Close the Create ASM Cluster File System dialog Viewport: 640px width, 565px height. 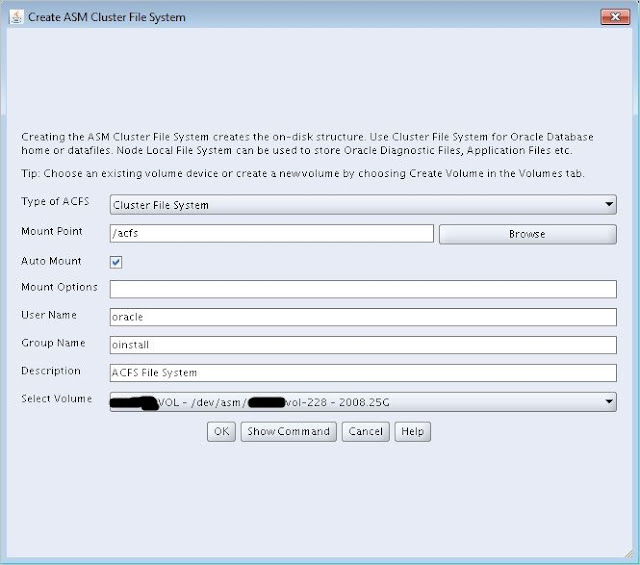pos(615,17)
